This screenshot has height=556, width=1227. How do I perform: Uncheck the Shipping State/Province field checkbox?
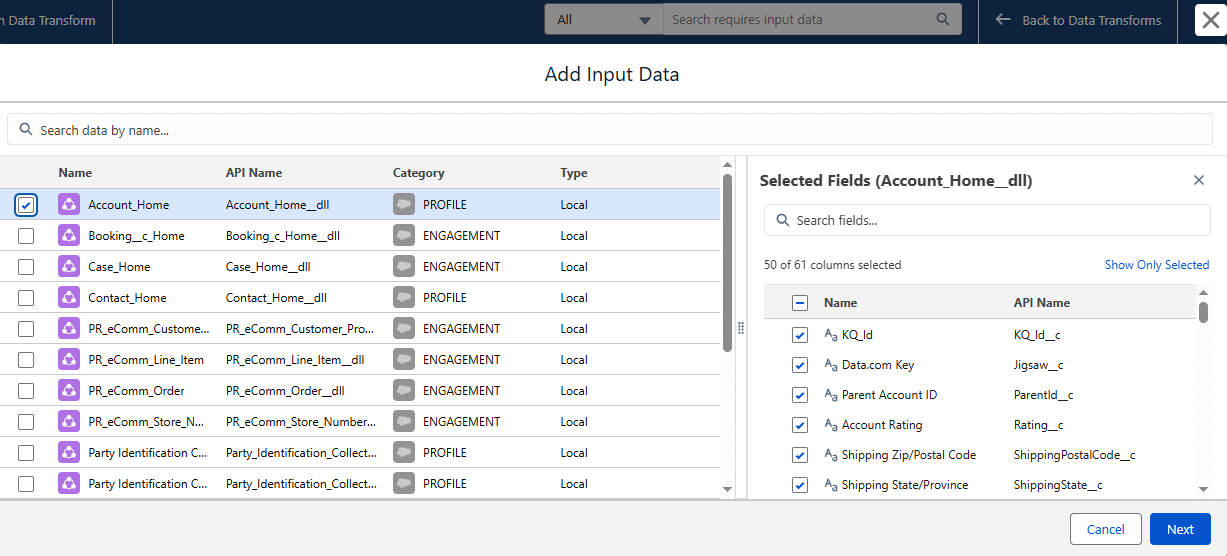[x=800, y=485]
